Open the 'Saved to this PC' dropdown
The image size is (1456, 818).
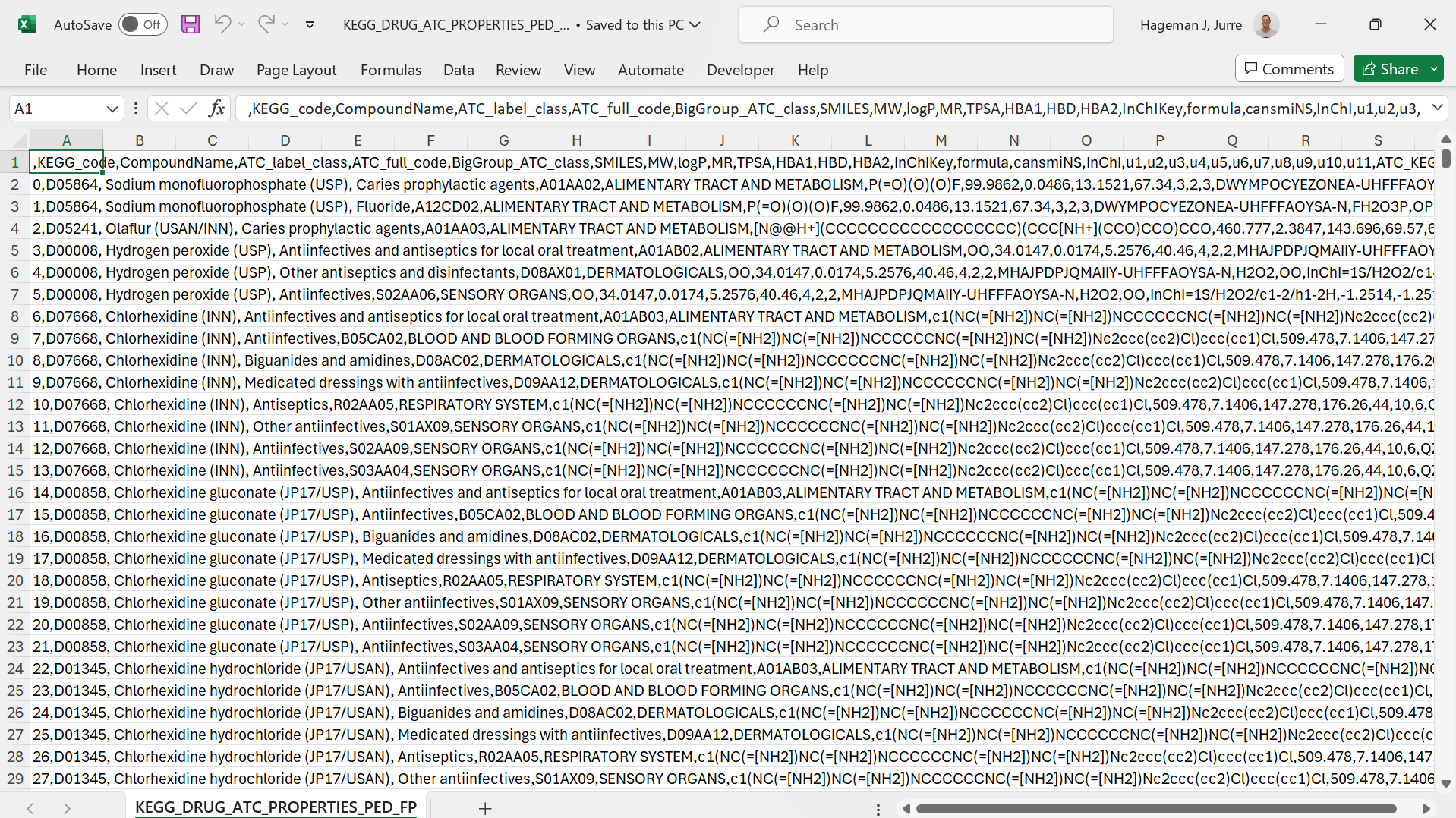coord(695,24)
